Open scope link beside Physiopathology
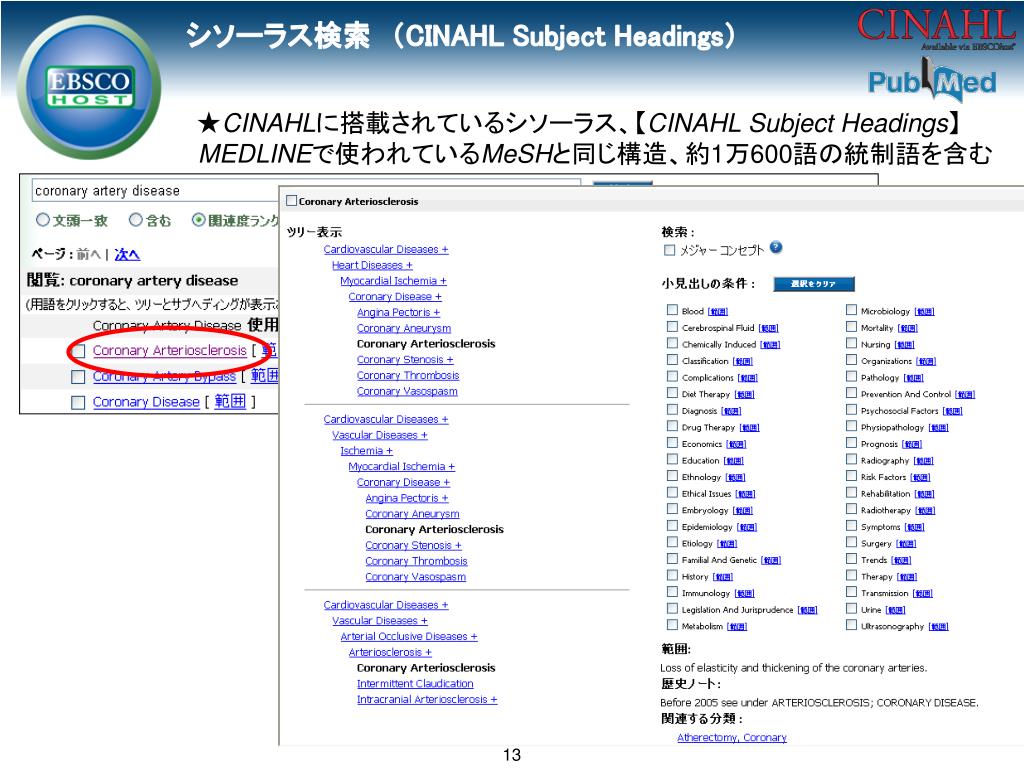 (x=938, y=428)
